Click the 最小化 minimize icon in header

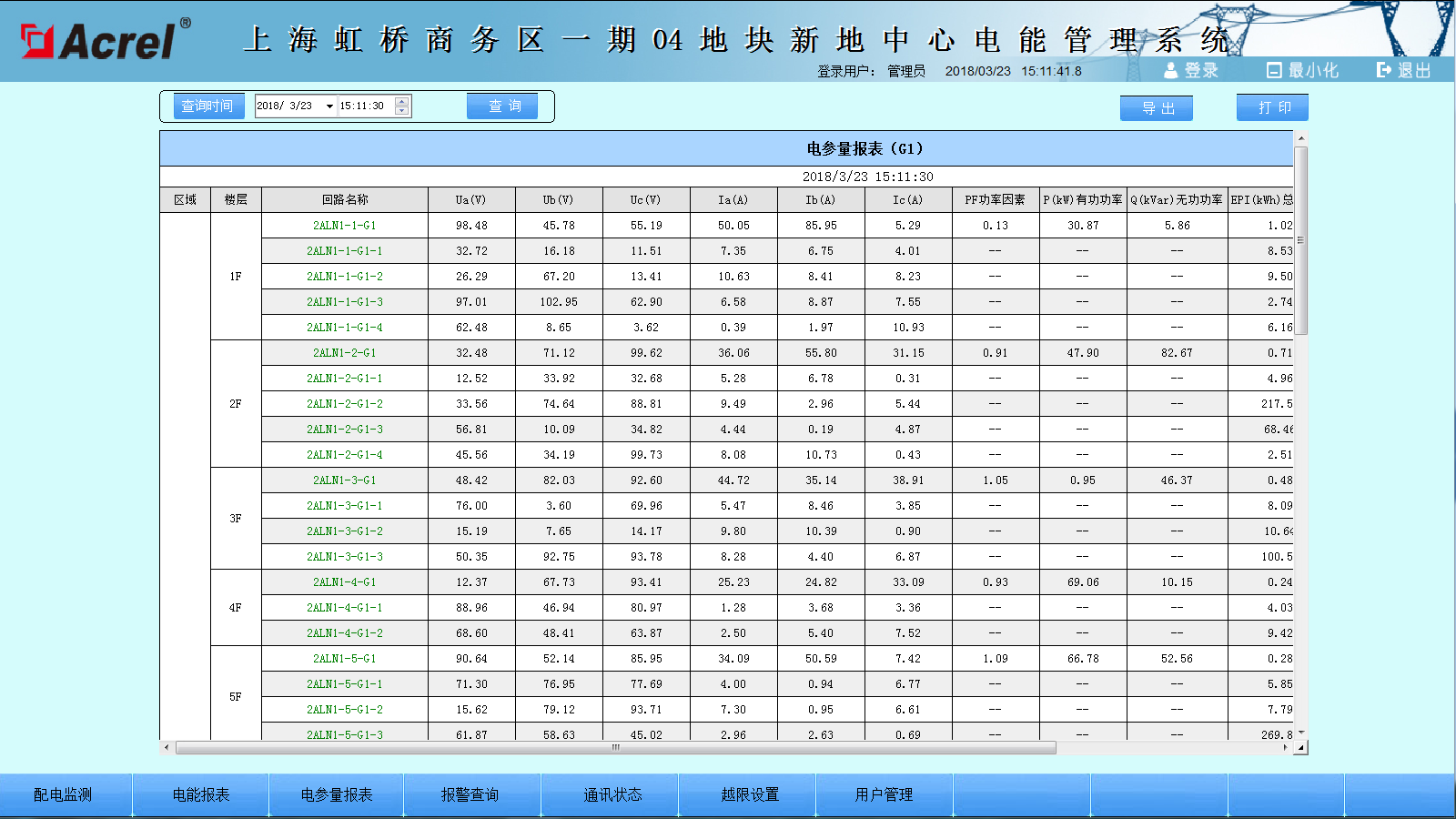(1274, 70)
